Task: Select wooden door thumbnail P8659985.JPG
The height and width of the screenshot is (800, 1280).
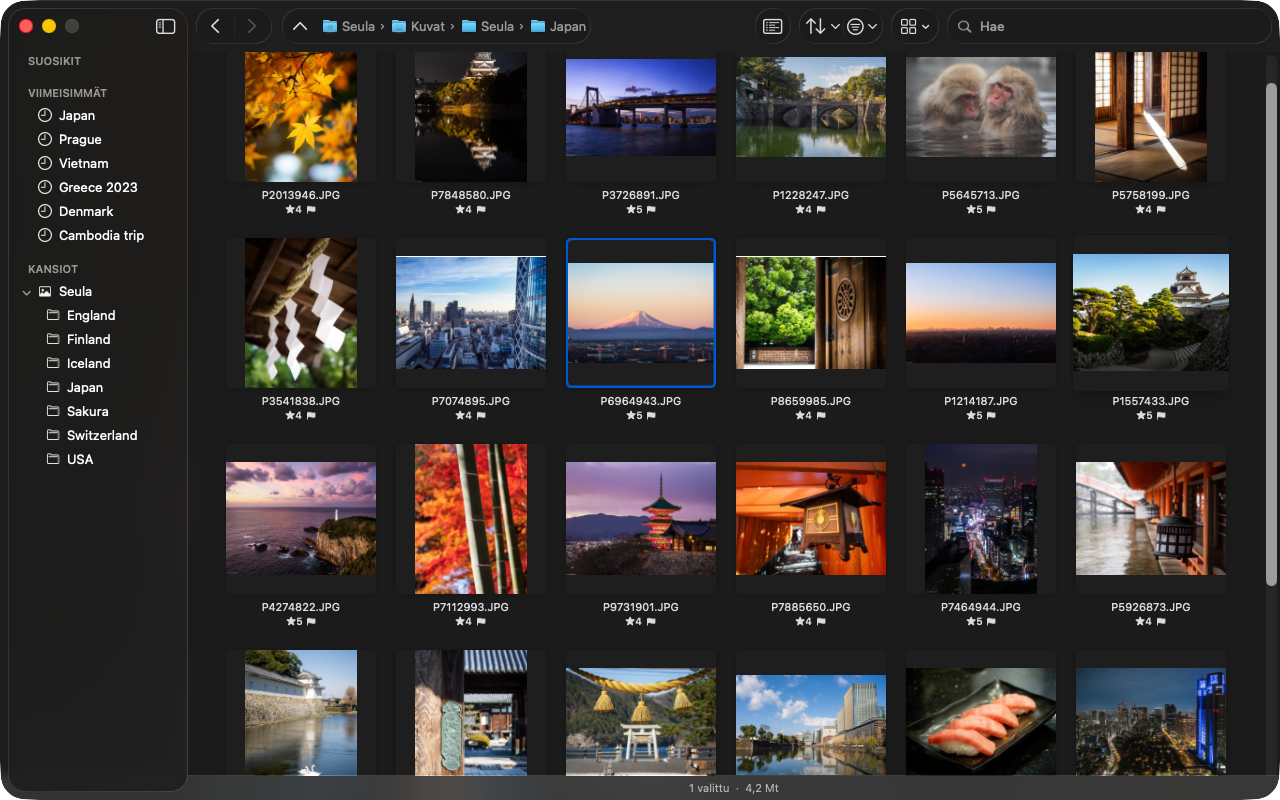Action: click(x=811, y=313)
